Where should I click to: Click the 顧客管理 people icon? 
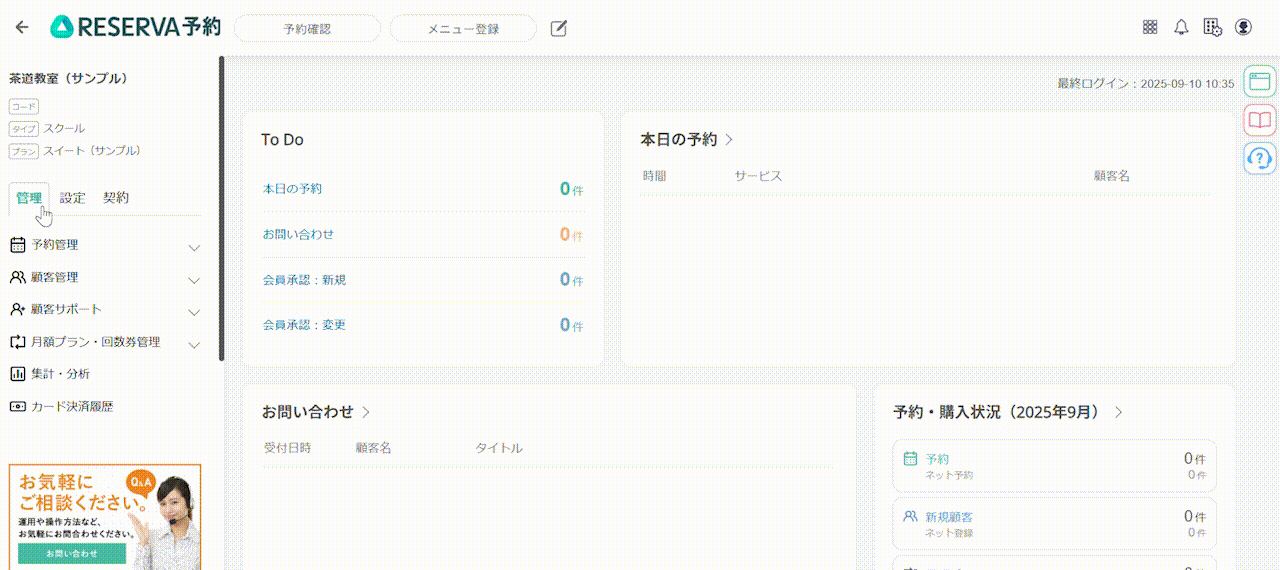point(17,277)
